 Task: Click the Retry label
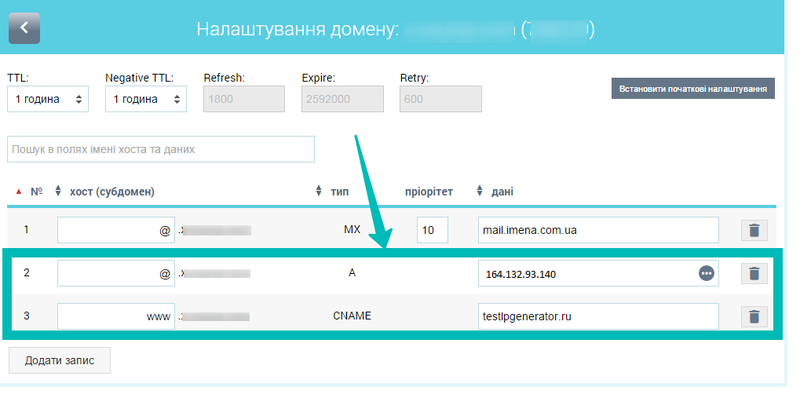click(x=414, y=78)
